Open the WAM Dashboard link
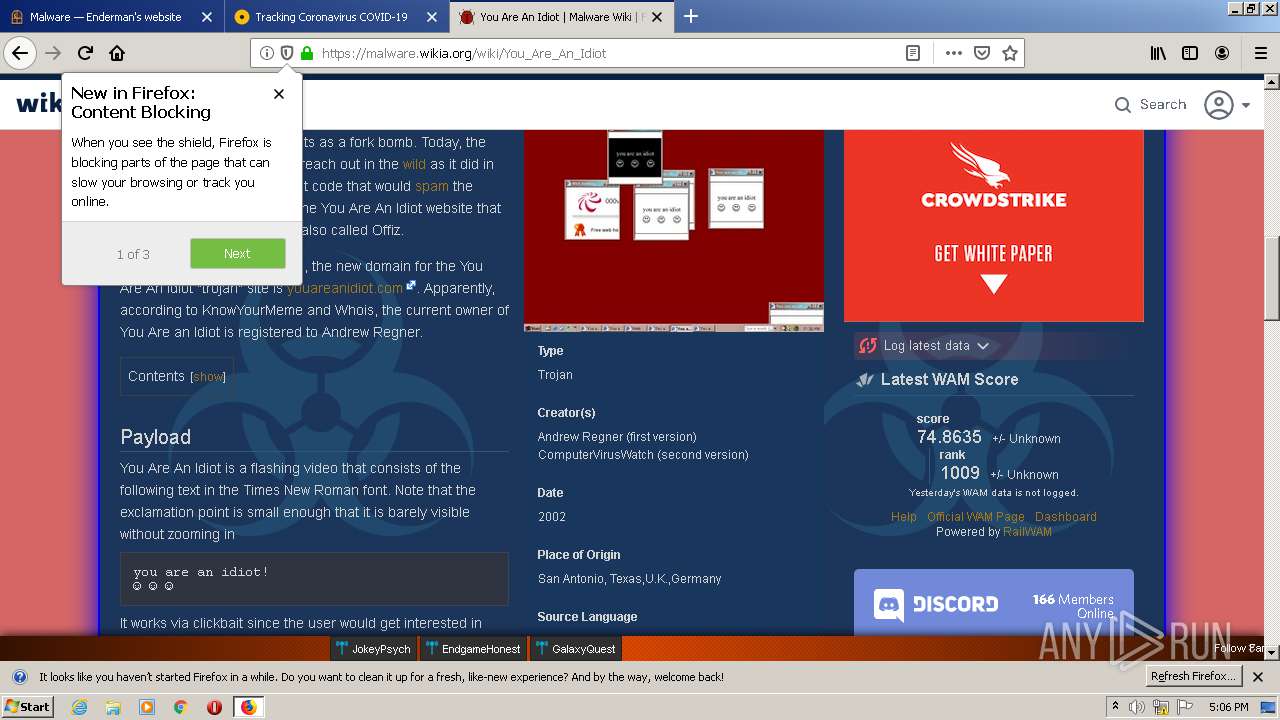The width and height of the screenshot is (1280, 720). point(1066,517)
